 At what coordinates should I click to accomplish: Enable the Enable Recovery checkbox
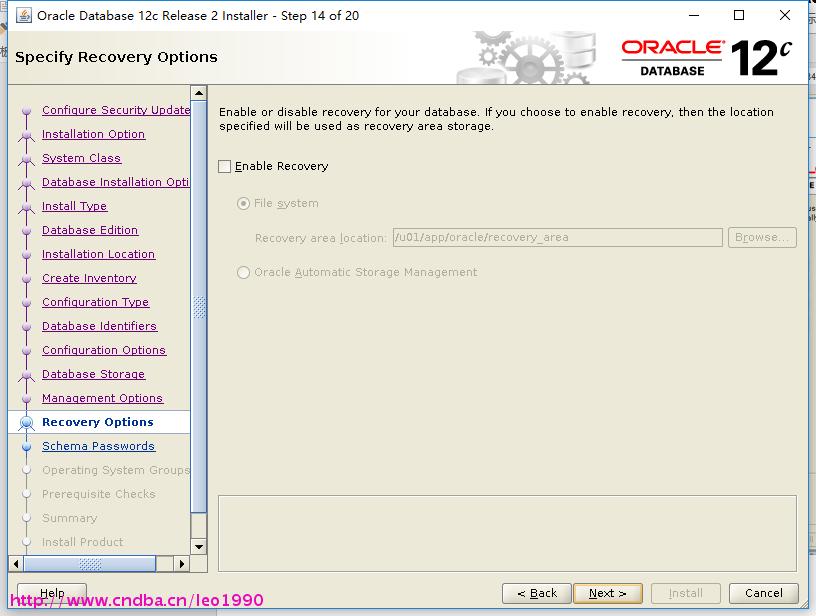pyautogui.click(x=224, y=166)
